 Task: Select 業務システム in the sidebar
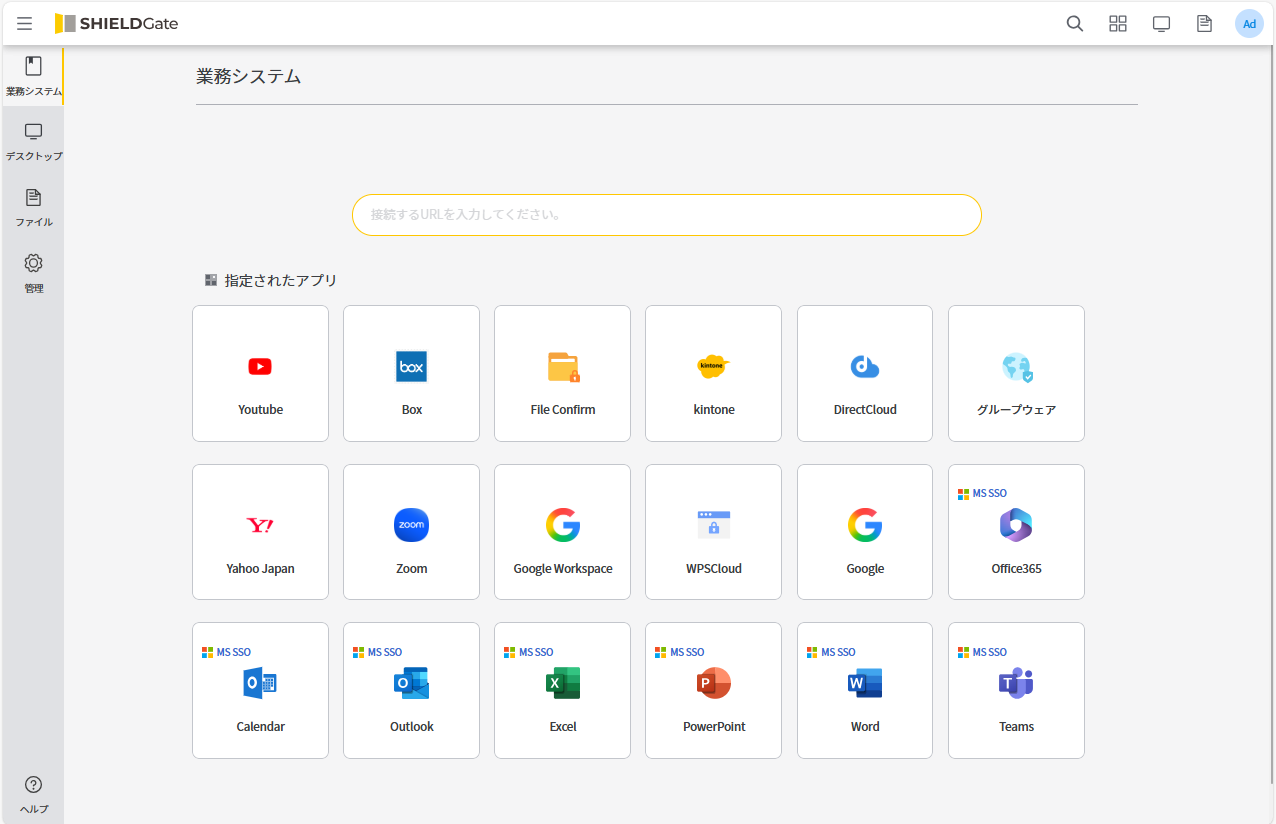coord(33,77)
